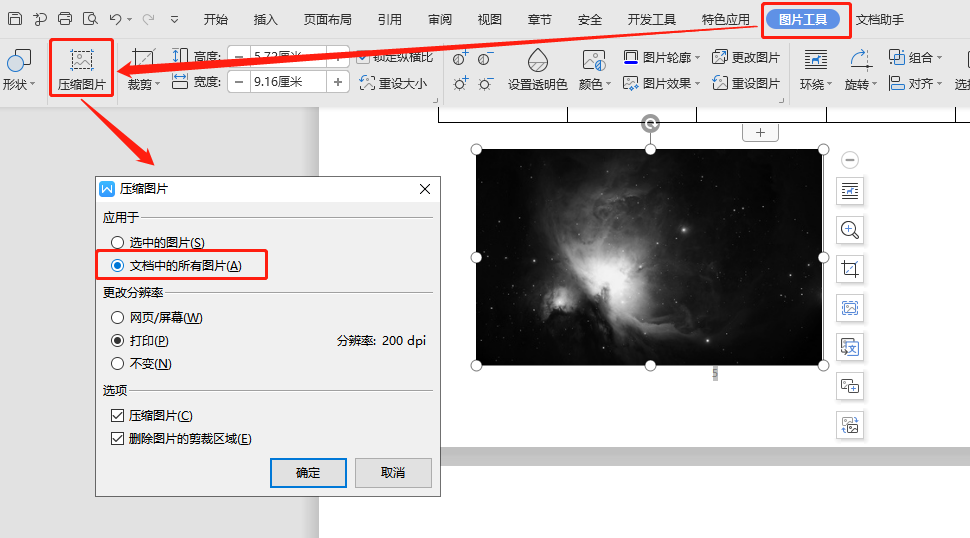
Task: Click Reset Size (重设大小)
Action: point(393,83)
